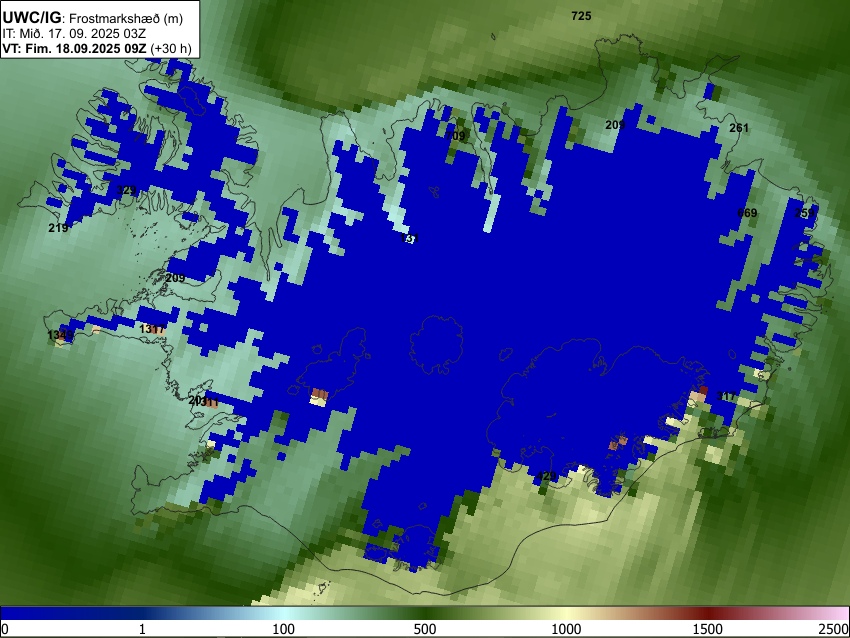Screen dimensions: 850x638
Task: Select the map value 261
Action: coord(739,128)
